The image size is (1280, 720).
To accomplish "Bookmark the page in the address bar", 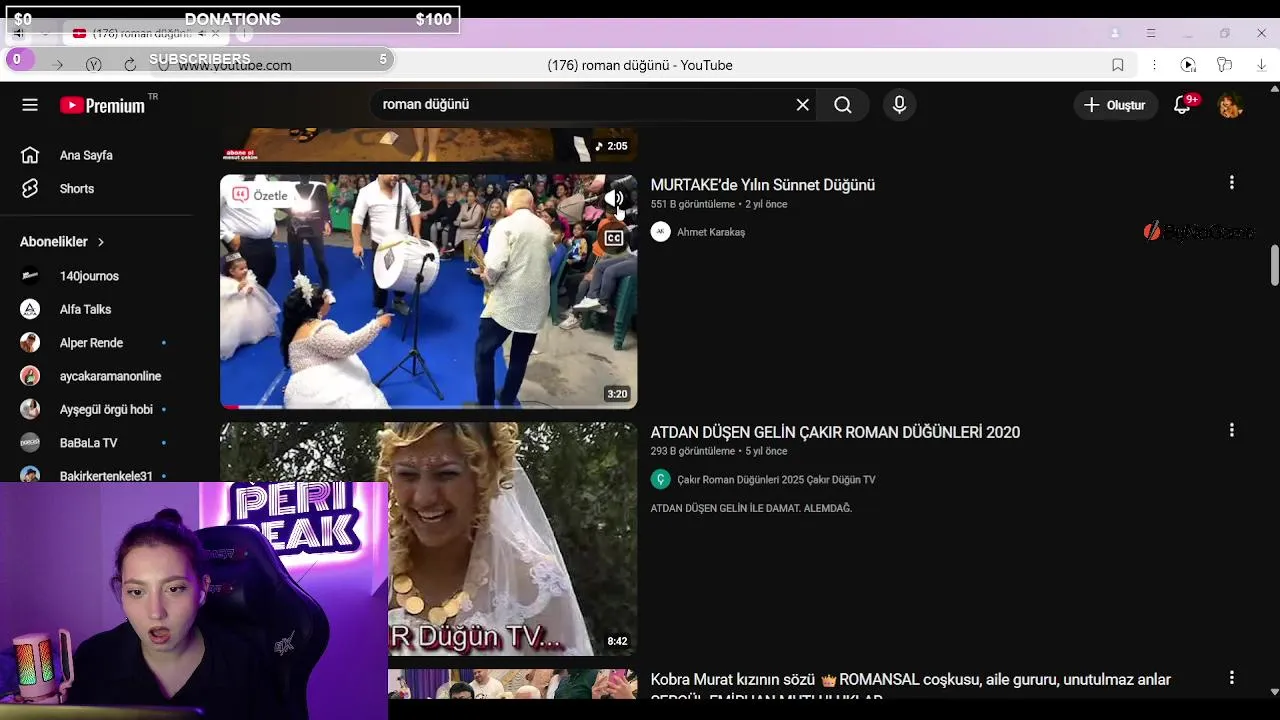I will (1118, 65).
